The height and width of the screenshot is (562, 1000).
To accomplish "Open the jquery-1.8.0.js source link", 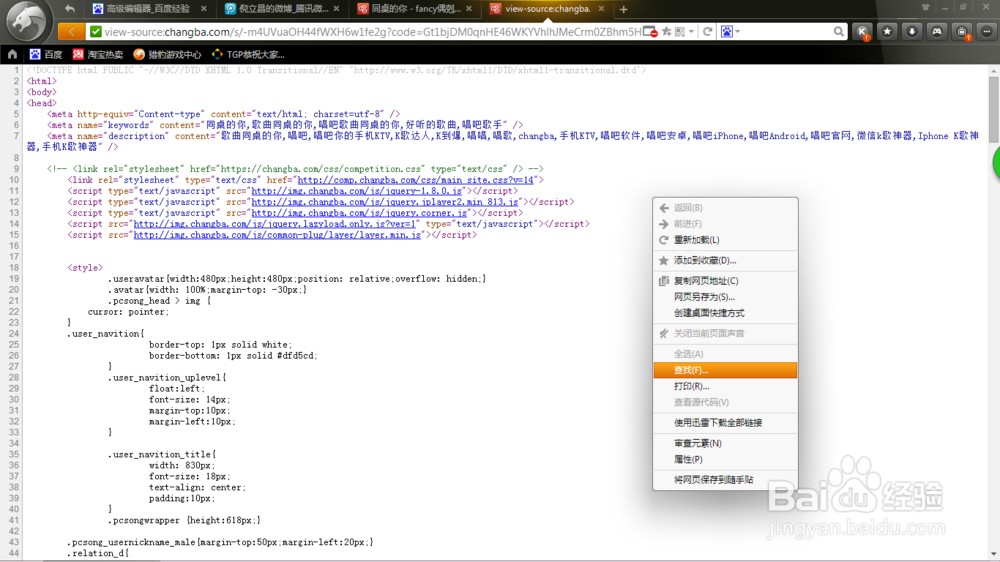I will [357, 191].
